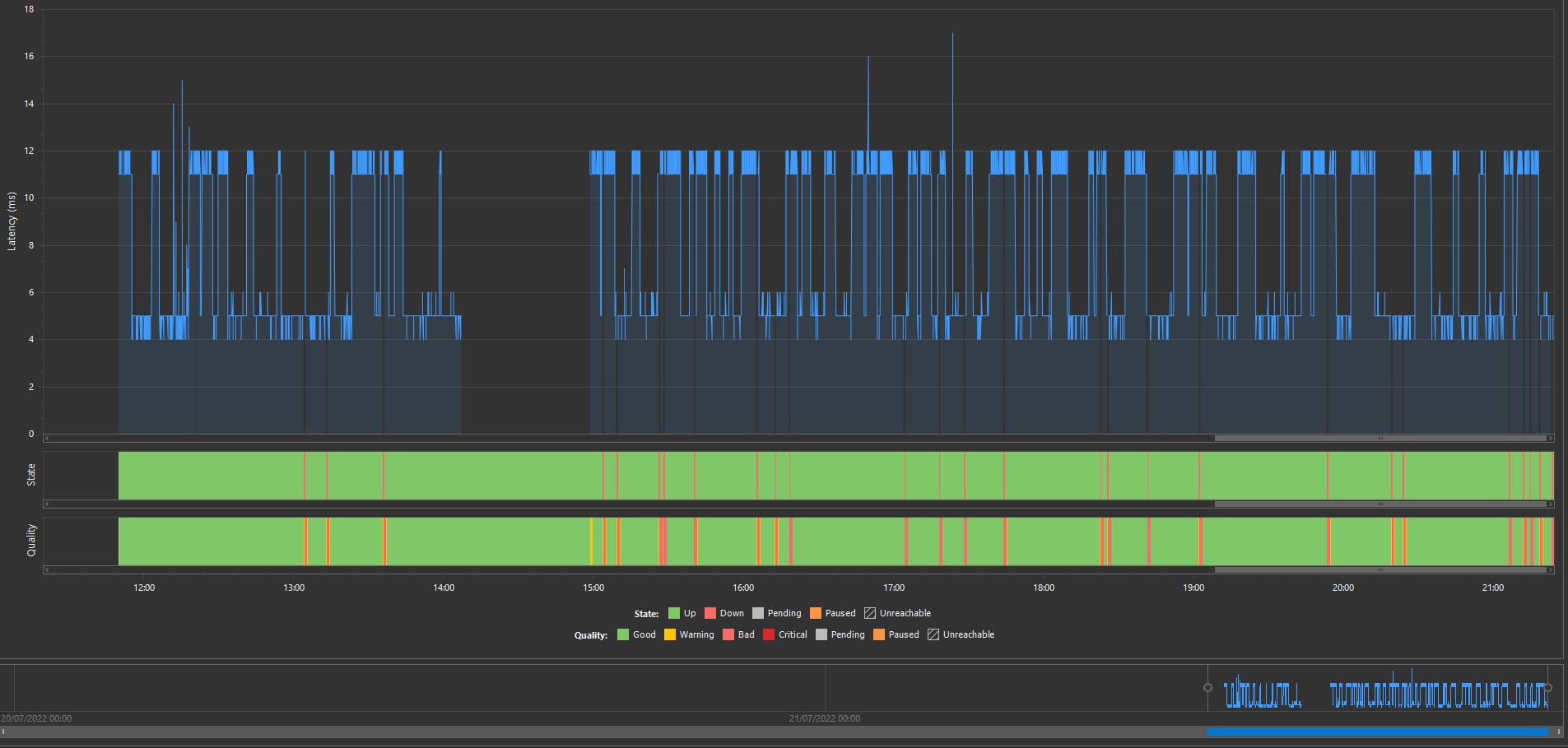Click the Warning quality legend swatch

[x=670, y=634]
